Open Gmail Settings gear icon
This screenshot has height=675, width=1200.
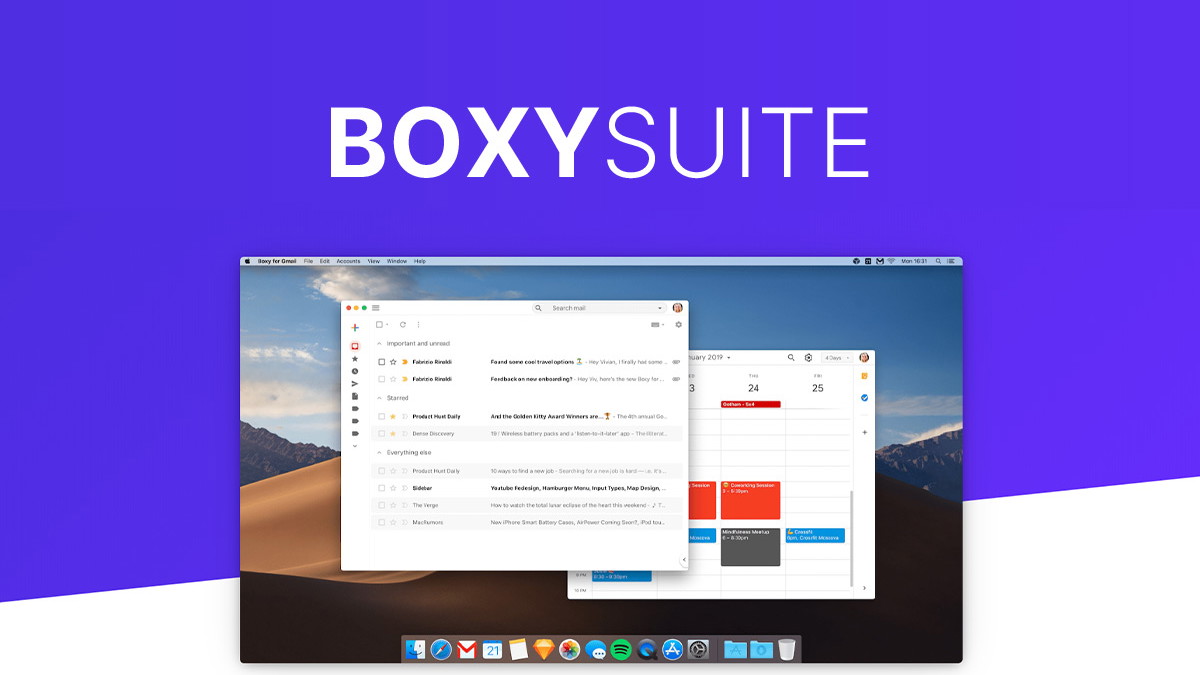pos(678,324)
